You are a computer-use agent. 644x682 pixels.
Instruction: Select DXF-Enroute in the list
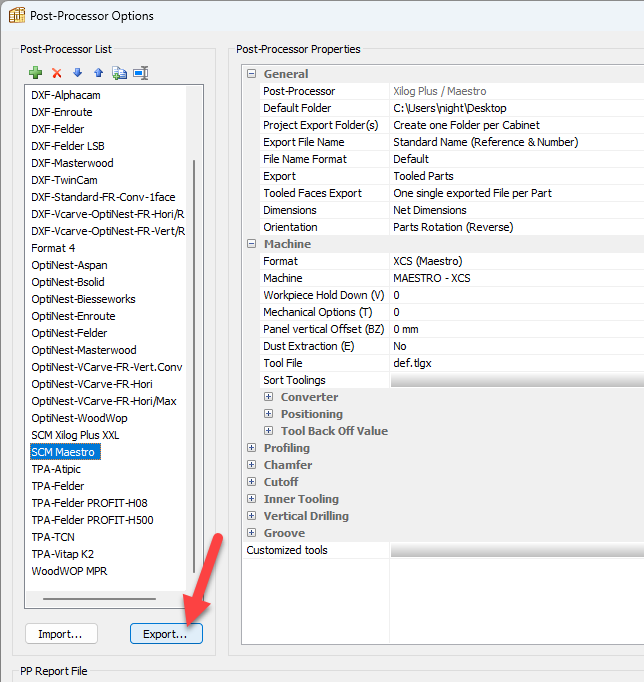tap(62, 112)
